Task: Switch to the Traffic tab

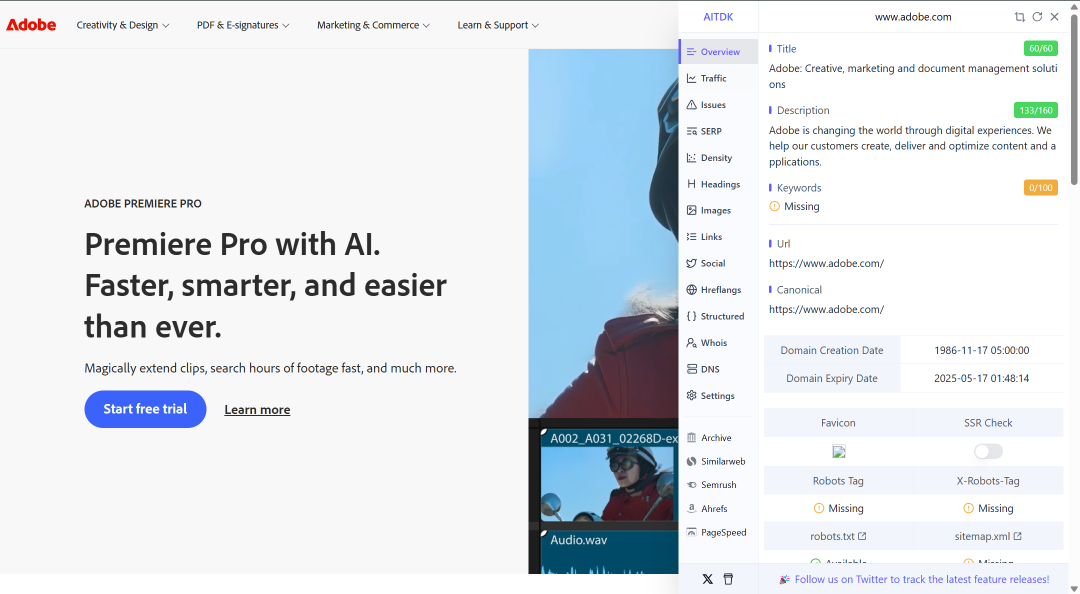Action: coord(718,79)
